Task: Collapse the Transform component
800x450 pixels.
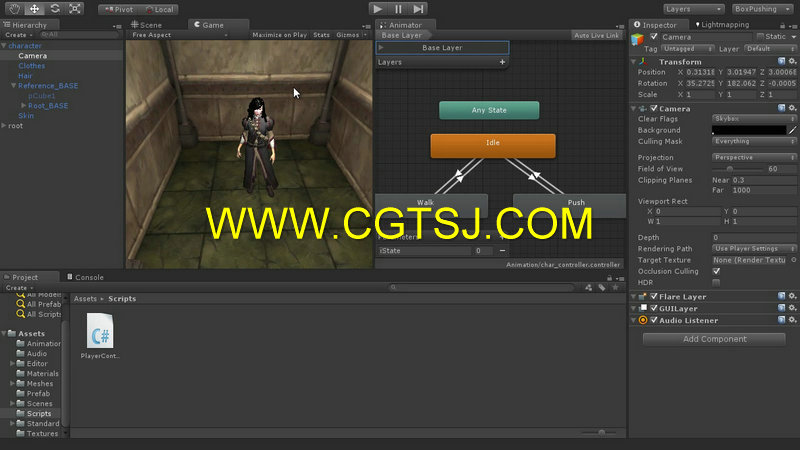Action: tap(634, 62)
